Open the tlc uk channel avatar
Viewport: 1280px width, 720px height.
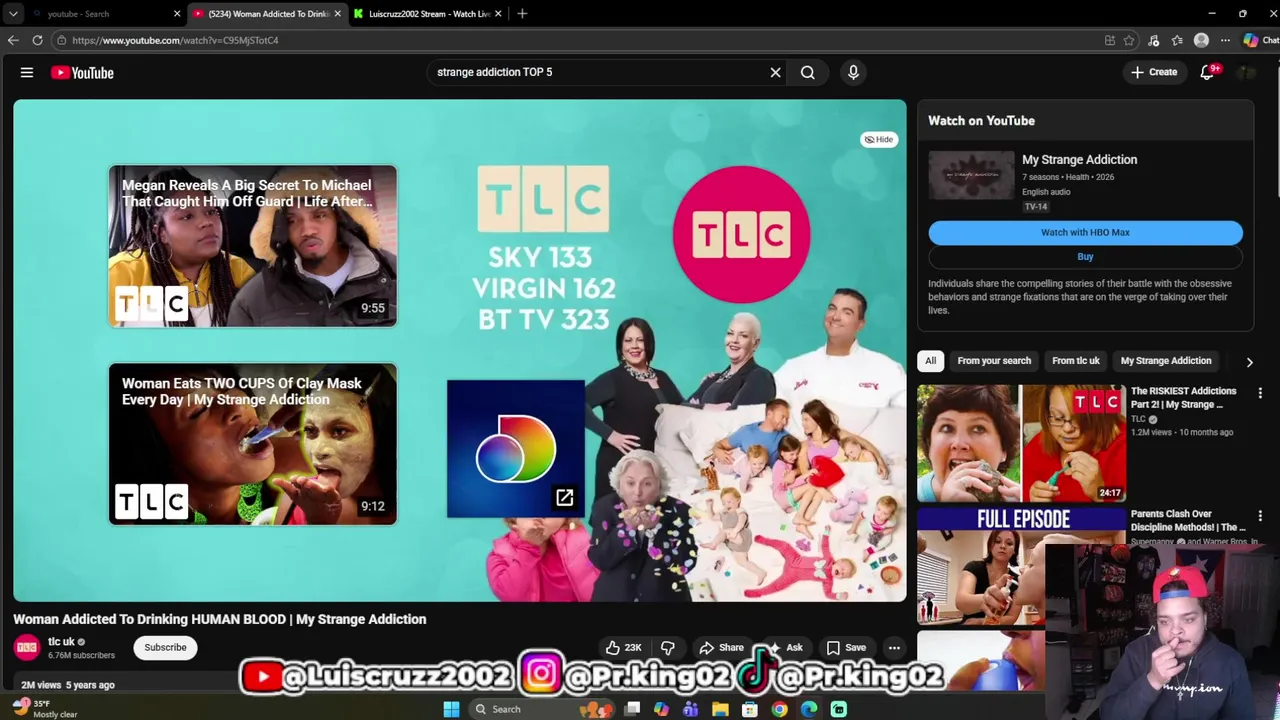click(27, 648)
